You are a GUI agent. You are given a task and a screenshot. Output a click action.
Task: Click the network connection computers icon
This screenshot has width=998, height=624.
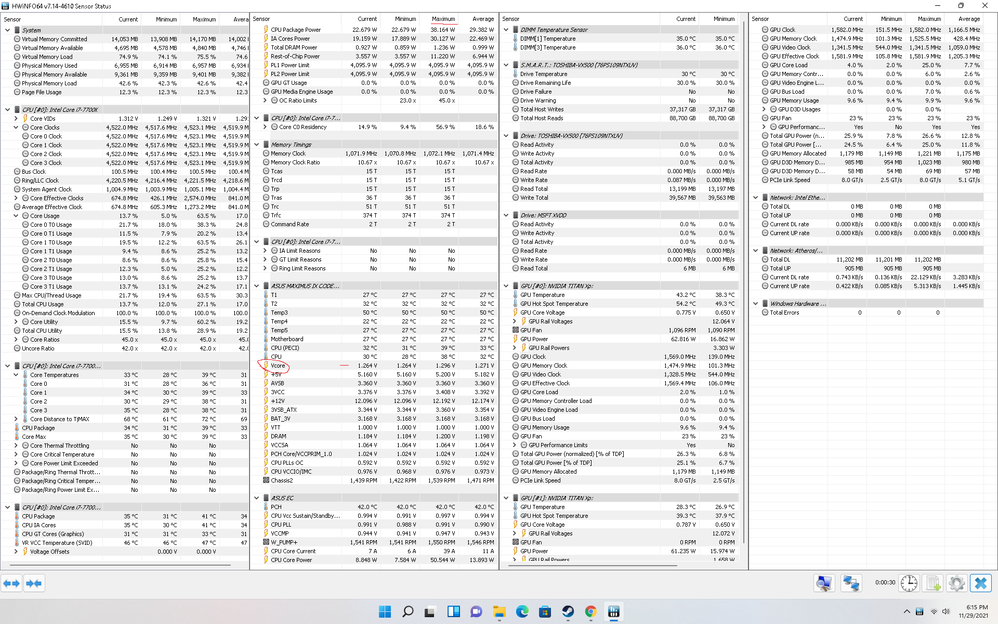coord(851,583)
